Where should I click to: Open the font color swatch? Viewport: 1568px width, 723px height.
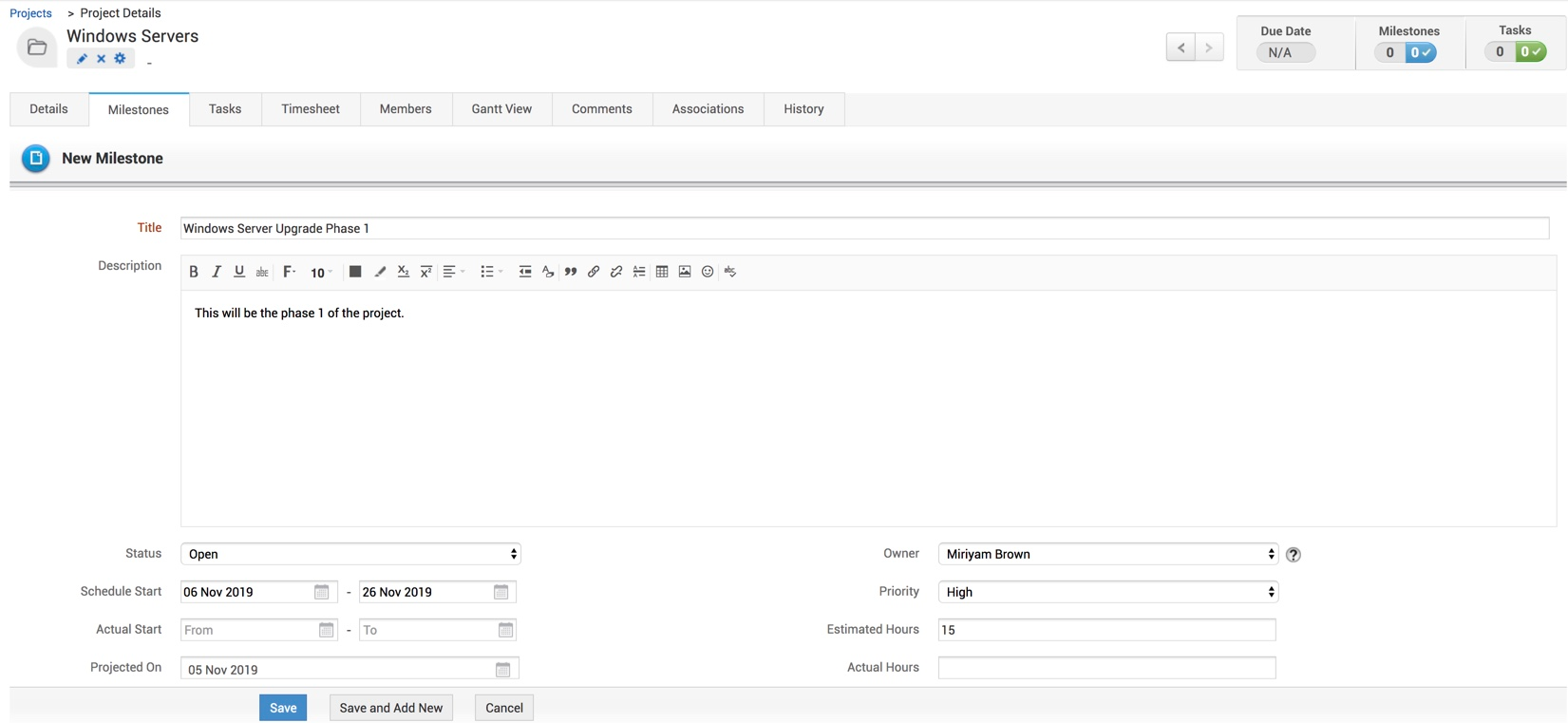(x=355, y=272)
